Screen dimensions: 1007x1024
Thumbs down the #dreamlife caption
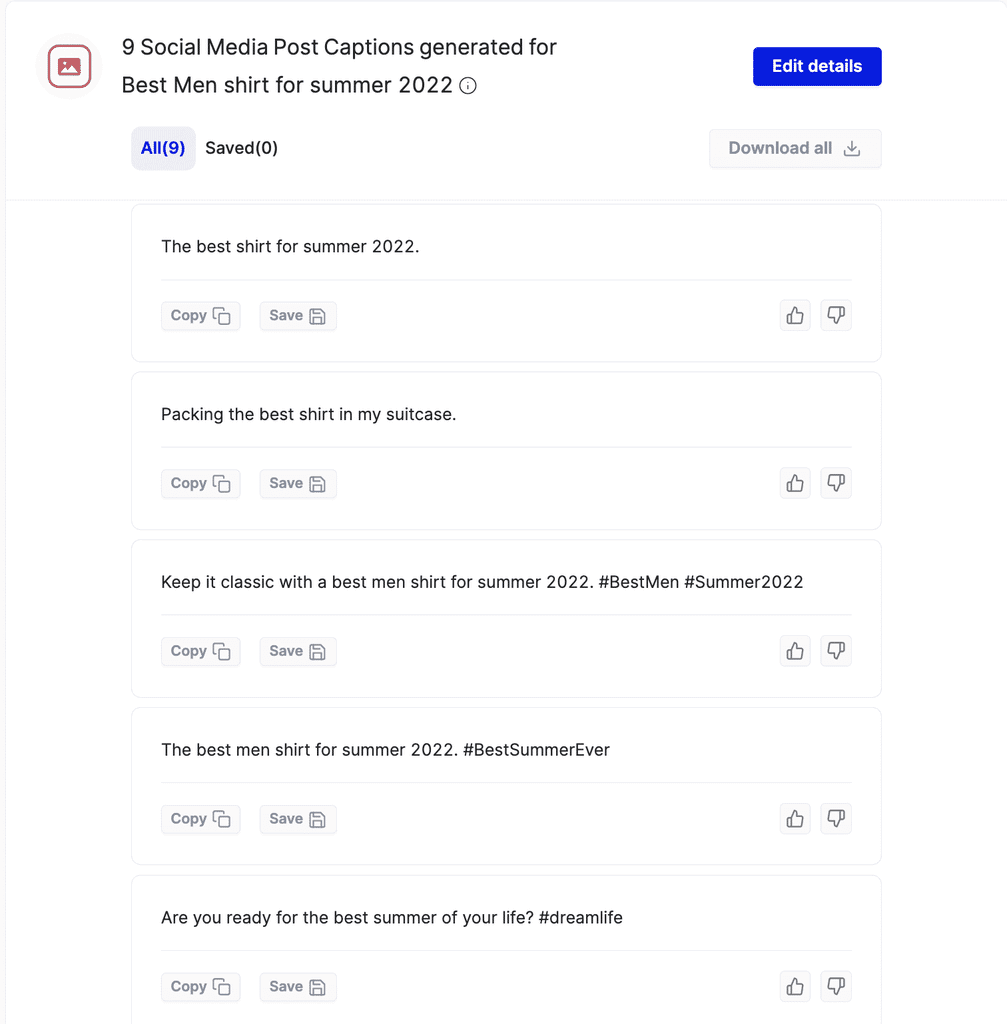coord(836,987)
